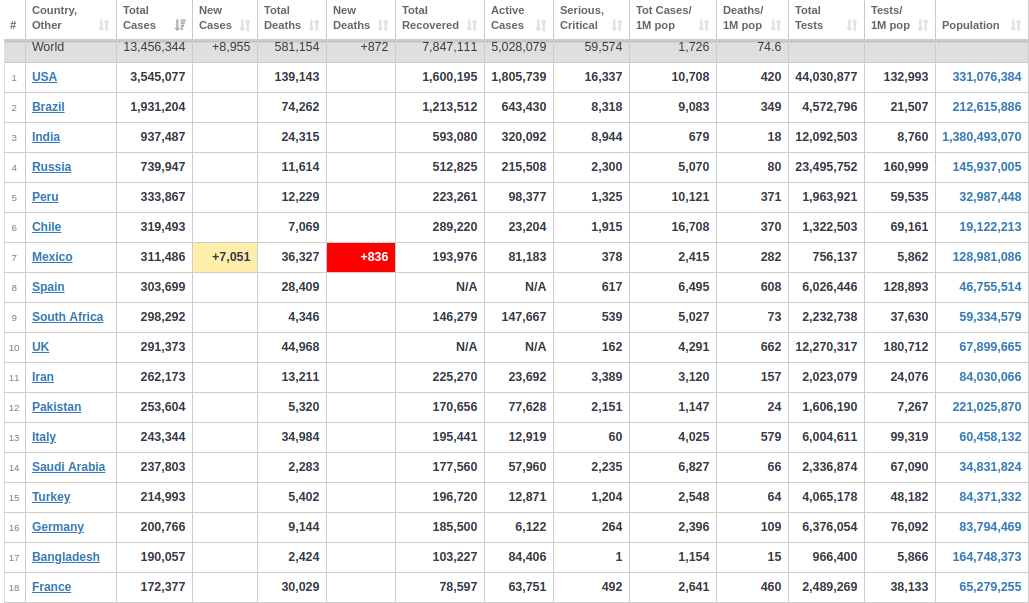The height and width of the screenshot is (603, 1029).
Task: Click World new cases value +8,955
Action: [x=231, y=47]
